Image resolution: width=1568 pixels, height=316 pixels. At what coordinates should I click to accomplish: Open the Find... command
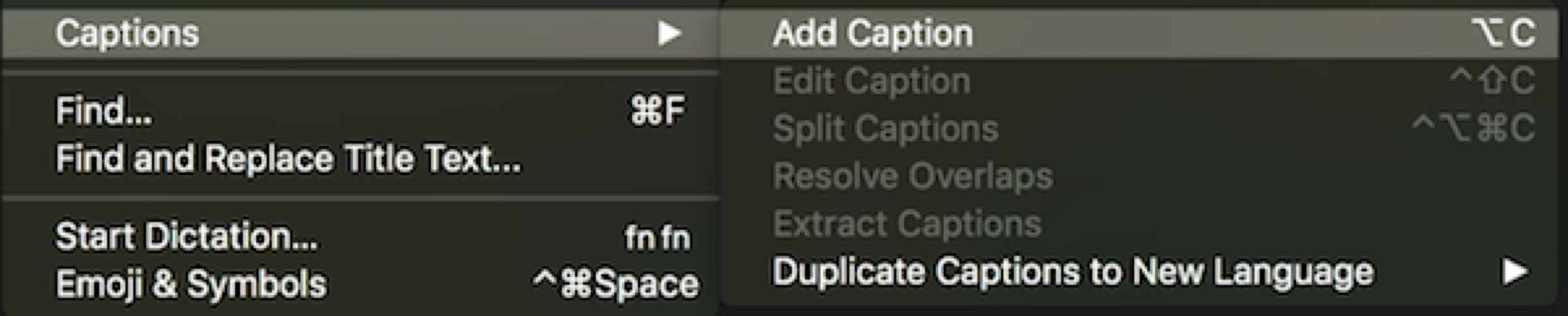[104, 111]
